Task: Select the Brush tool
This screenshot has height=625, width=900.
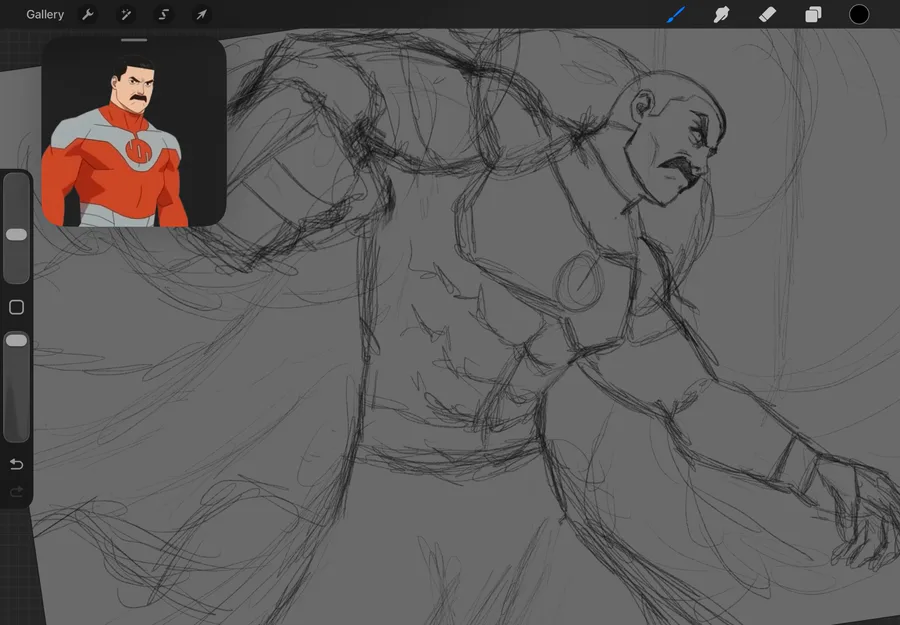Action: coord(676,14)
